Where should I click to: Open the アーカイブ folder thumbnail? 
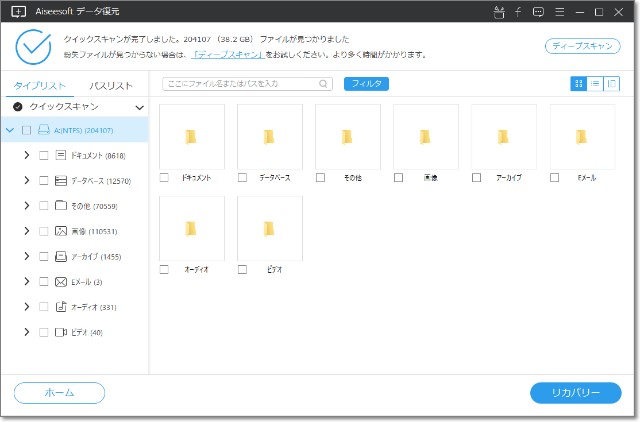[503, 138]
